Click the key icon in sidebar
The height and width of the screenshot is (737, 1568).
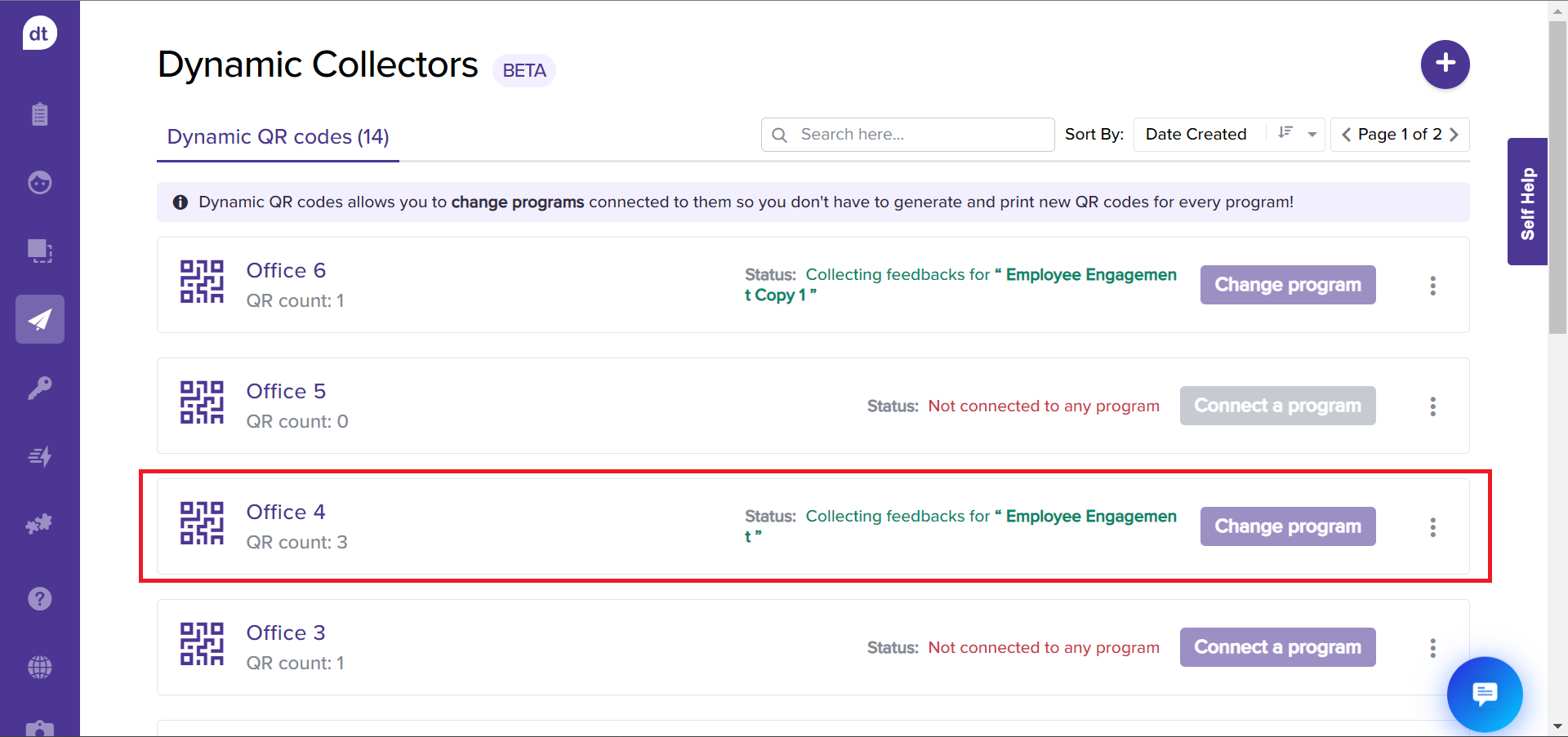[x=39, y=388]
